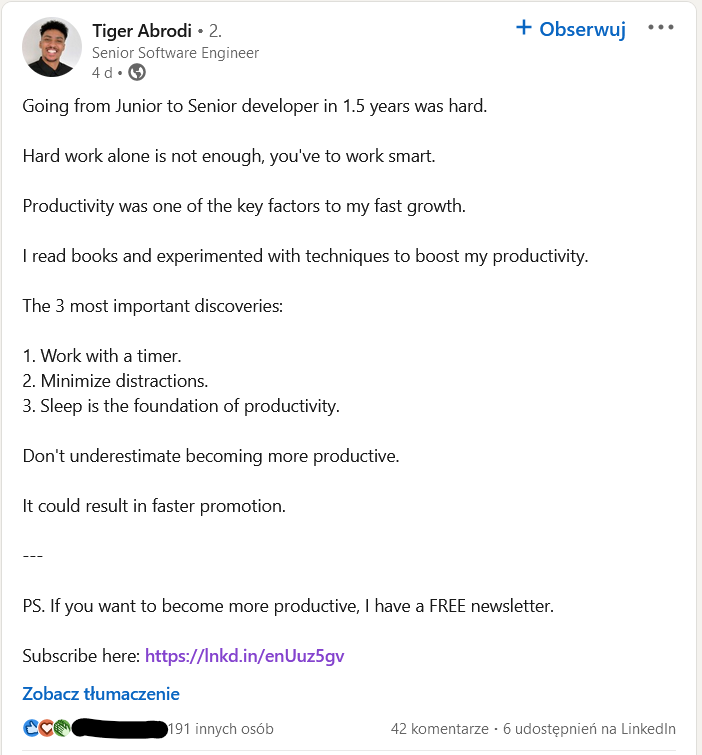Open the 42 komentarze comments list
The image size is (702, 755).
(439, 729)
